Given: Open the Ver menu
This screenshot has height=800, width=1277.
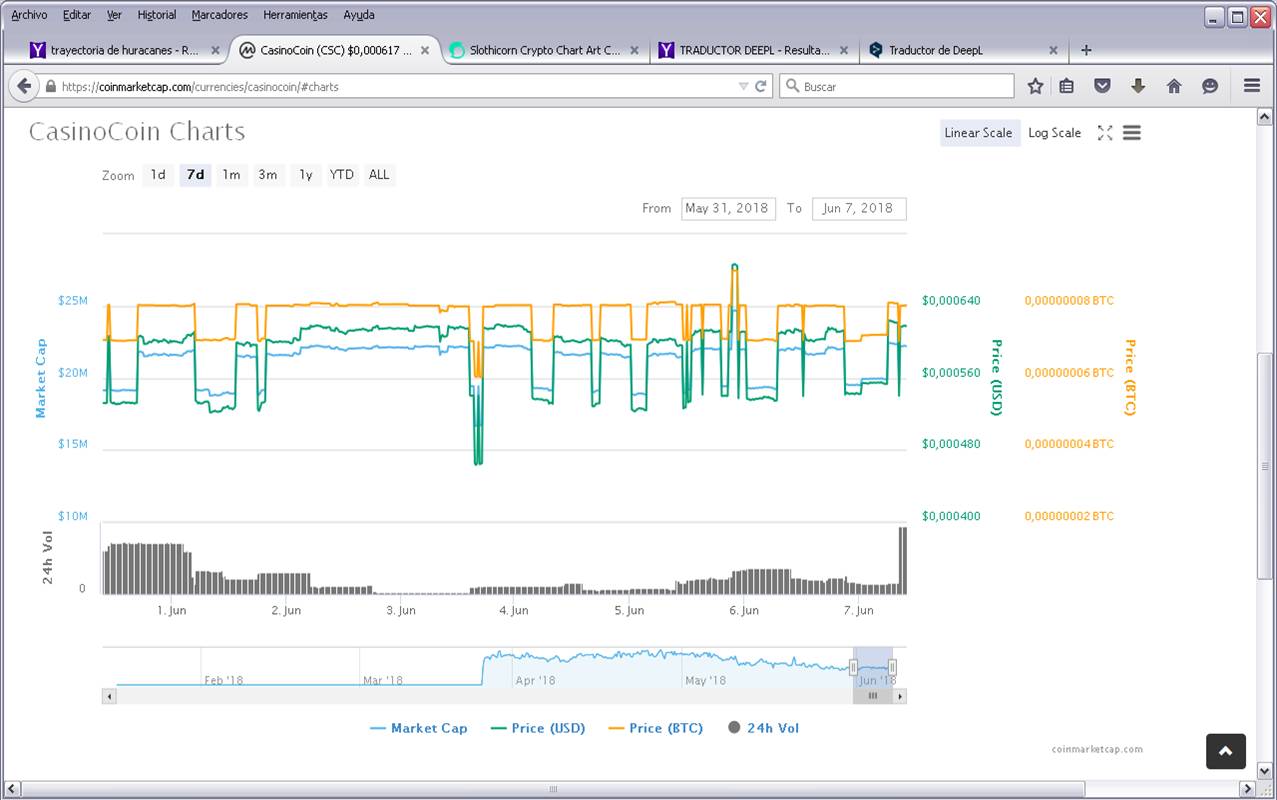Looking at the screenshot, I should coord(114,15).
